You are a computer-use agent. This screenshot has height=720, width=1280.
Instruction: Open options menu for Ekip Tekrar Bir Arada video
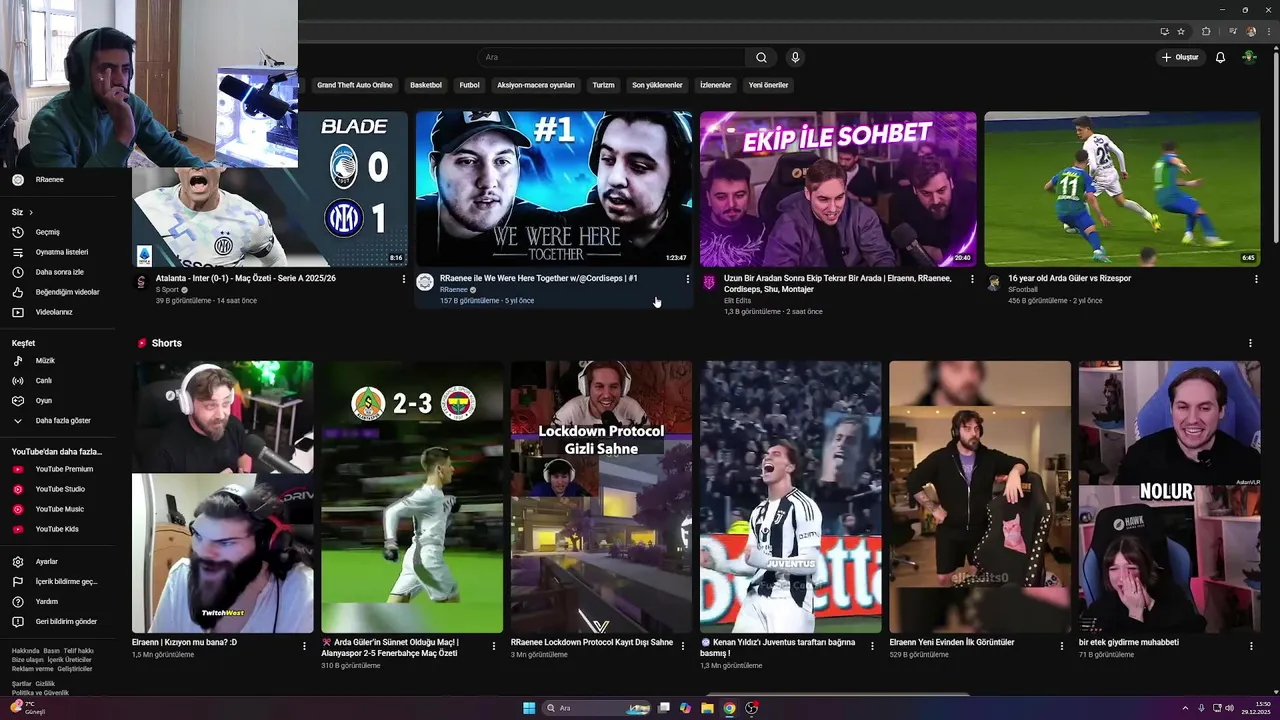point(972,279)
